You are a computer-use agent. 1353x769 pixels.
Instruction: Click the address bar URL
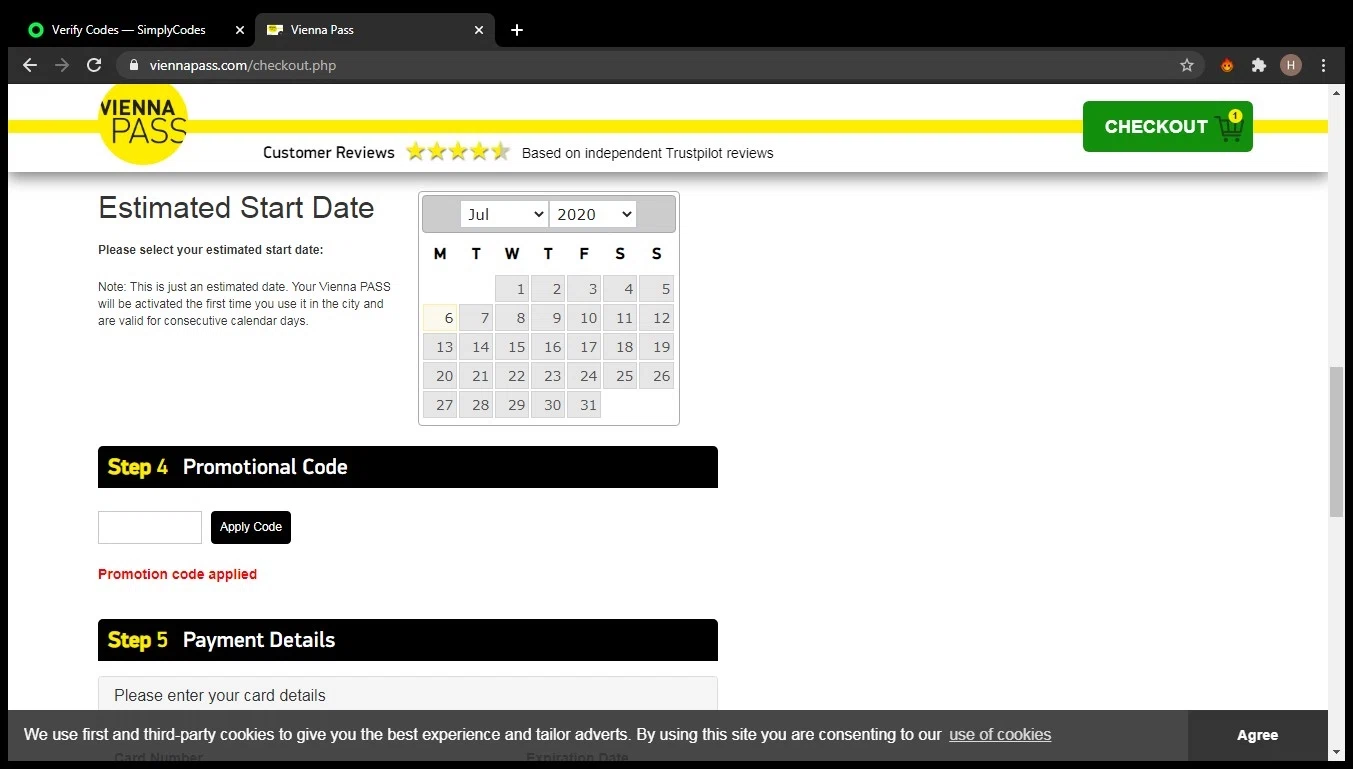click(x=243, y=65)
